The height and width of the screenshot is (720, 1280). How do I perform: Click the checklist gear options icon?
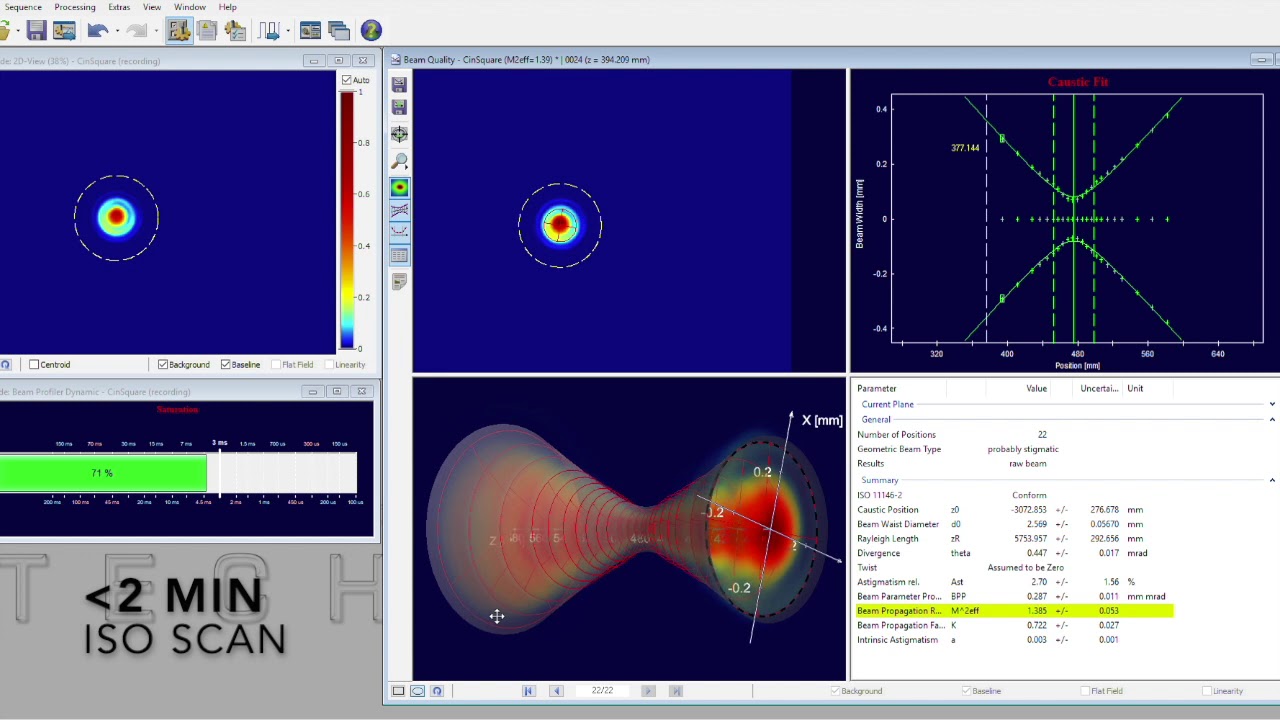[x=235, y=31]
